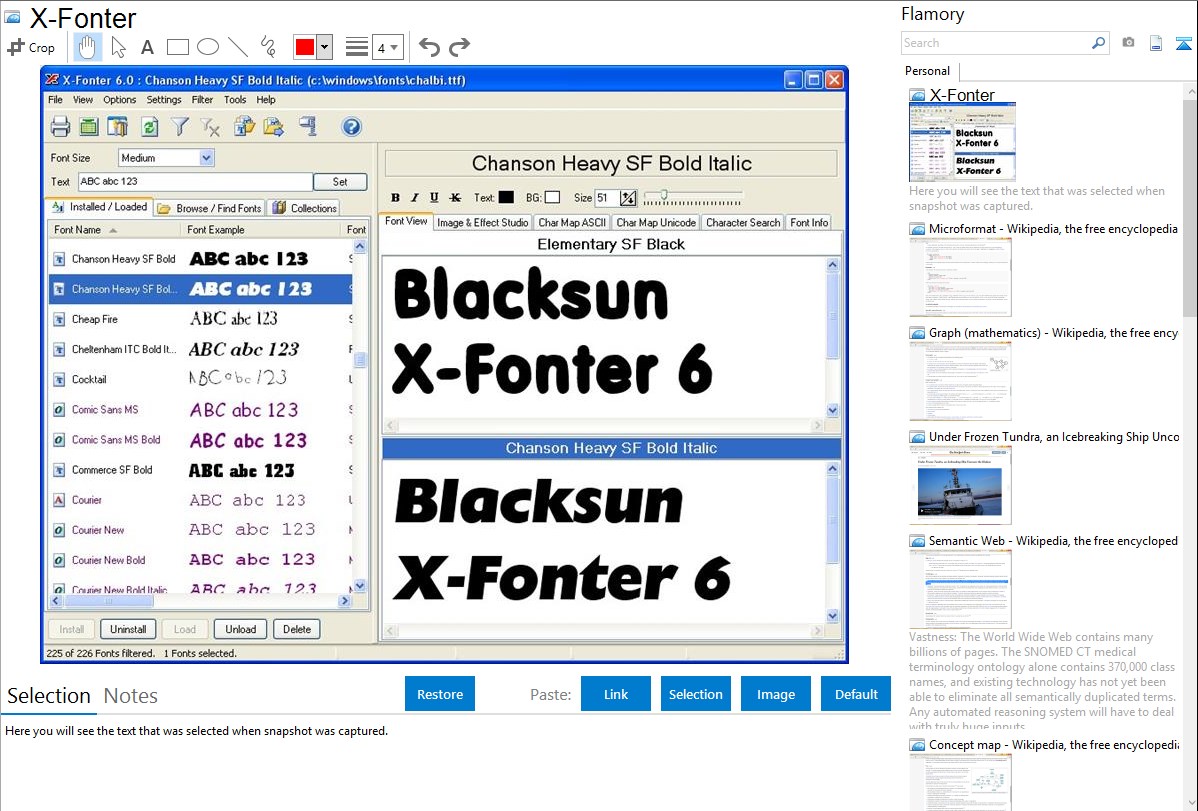
Task: Click the Unload button
Action: [240, 629]
